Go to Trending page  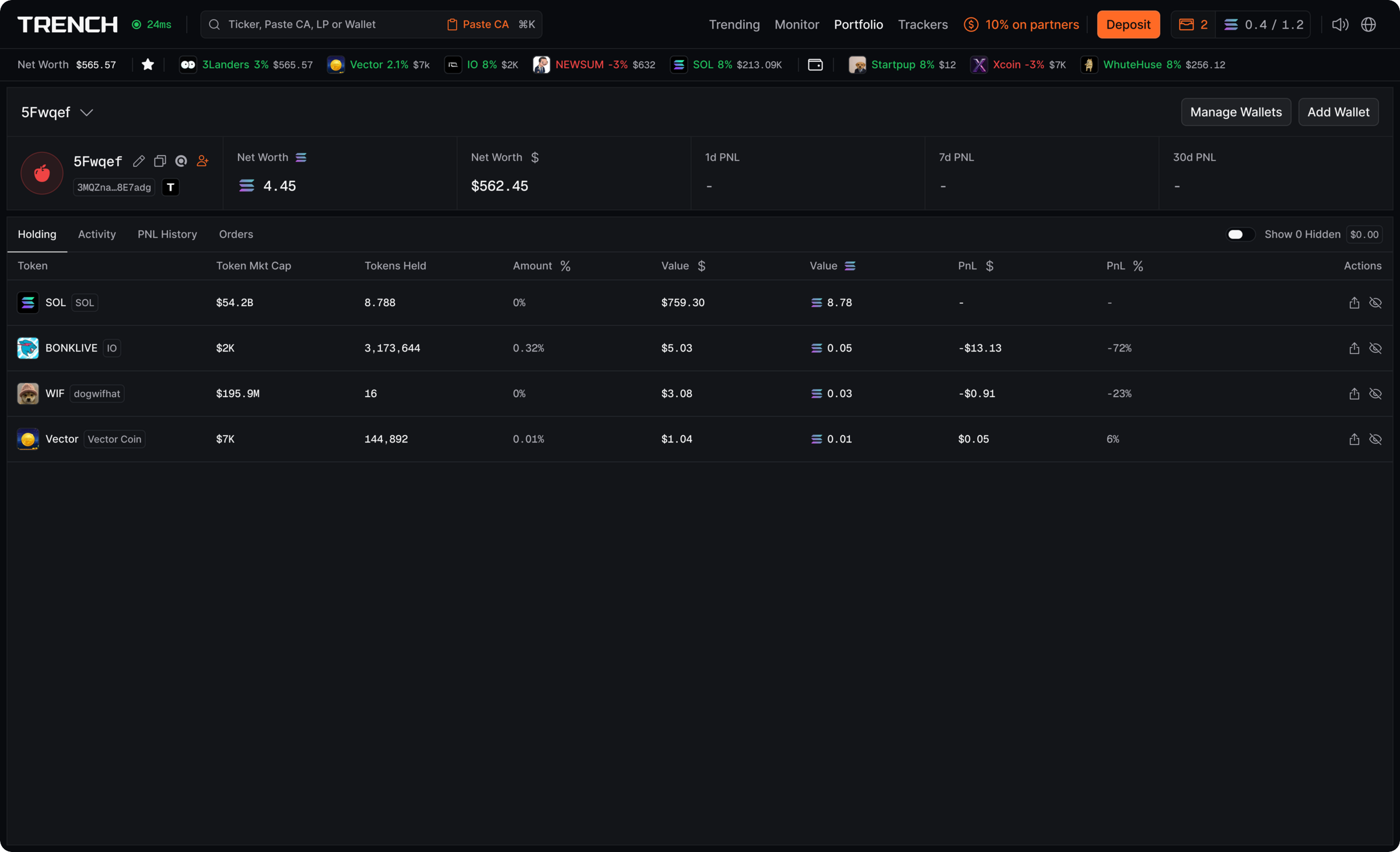(x=734, y=24)
